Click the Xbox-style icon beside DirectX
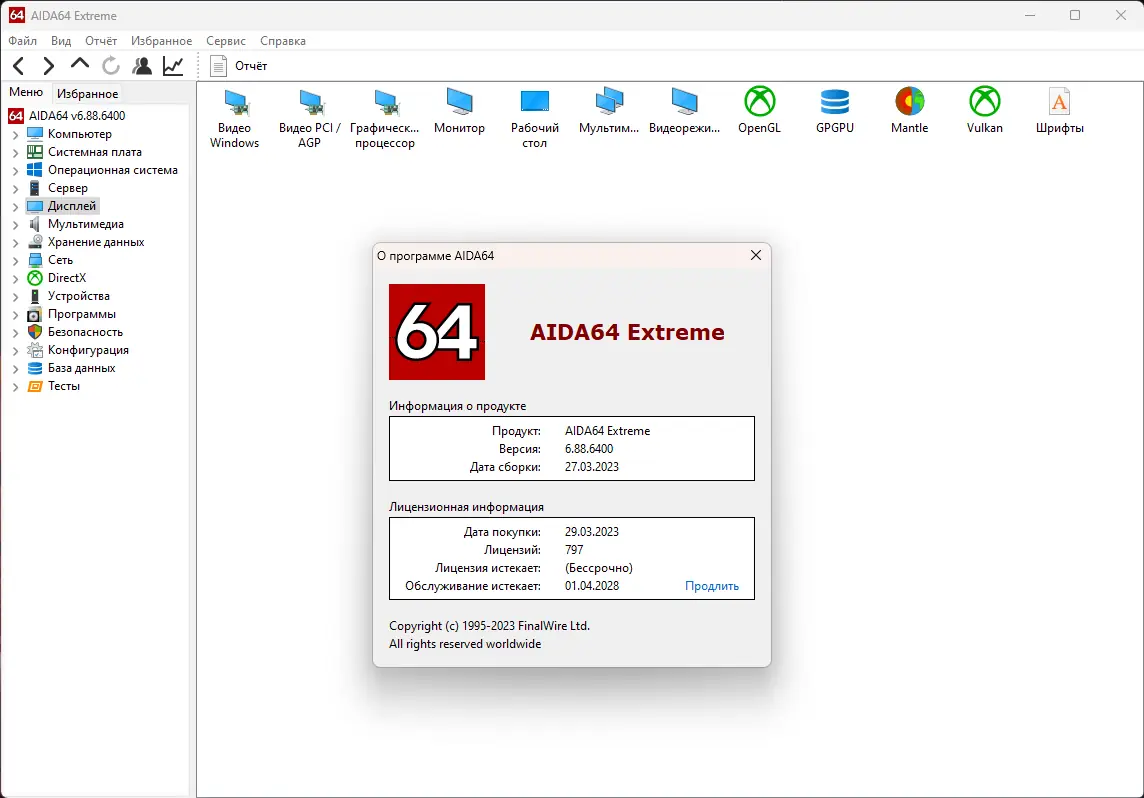Screen dimensions: 1144x798 tap(34, 278)
